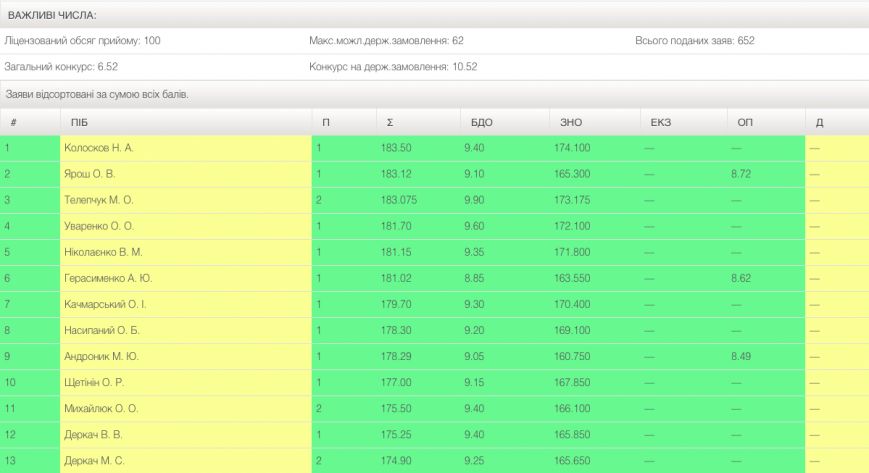
Task: Sort by the Σ column header
Action: [x=389, y=122]
